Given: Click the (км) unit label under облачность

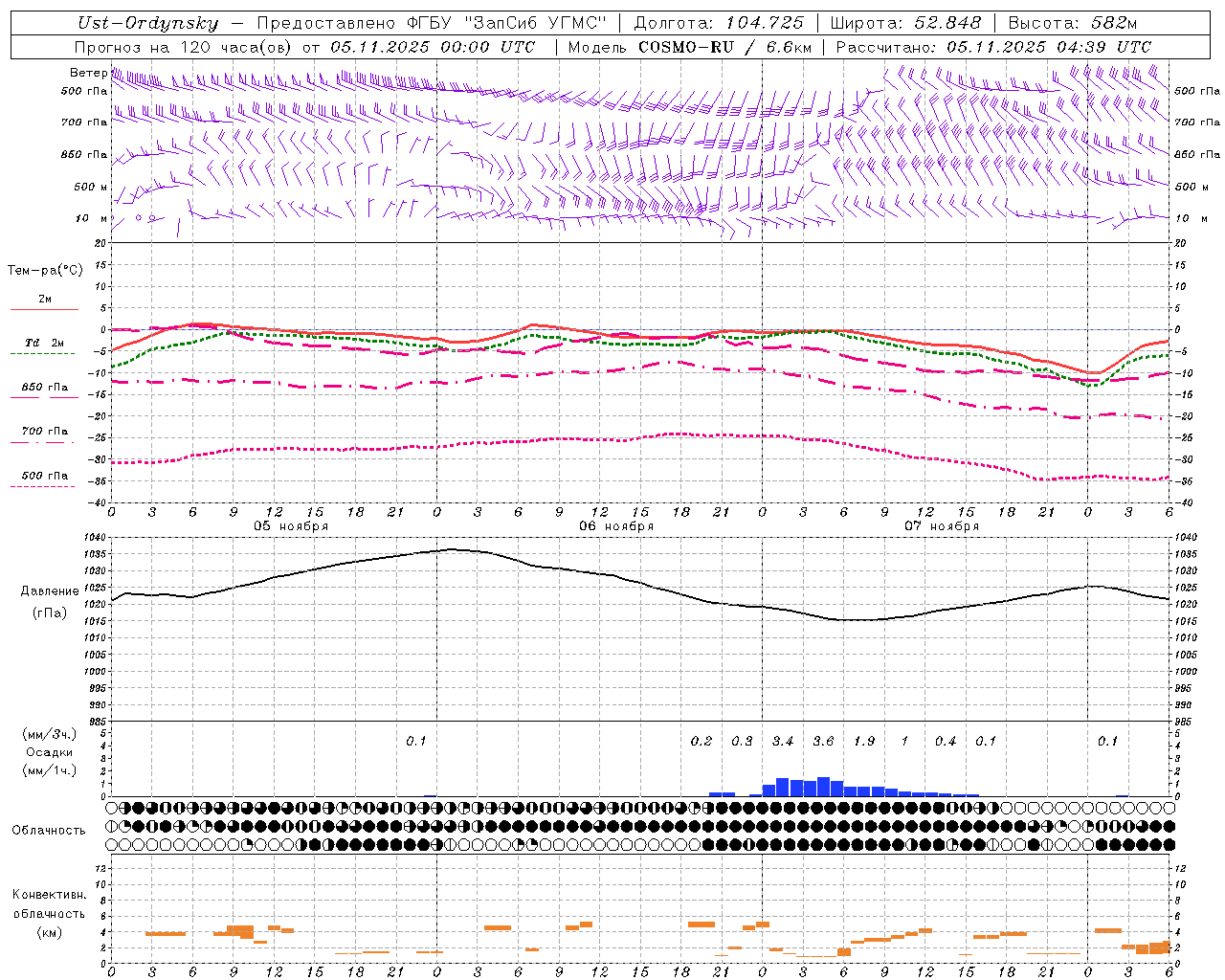Looking at the screenshot, I should click(49, 932).
